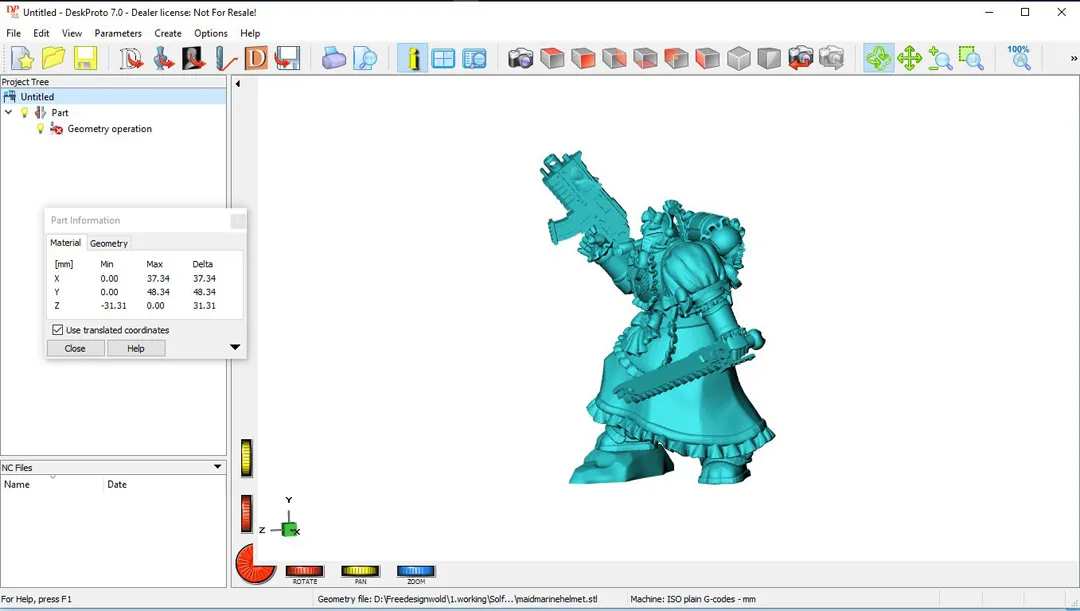
Task: Open Print Preview magnifier page icon
Action: click(x=365, y=58)
